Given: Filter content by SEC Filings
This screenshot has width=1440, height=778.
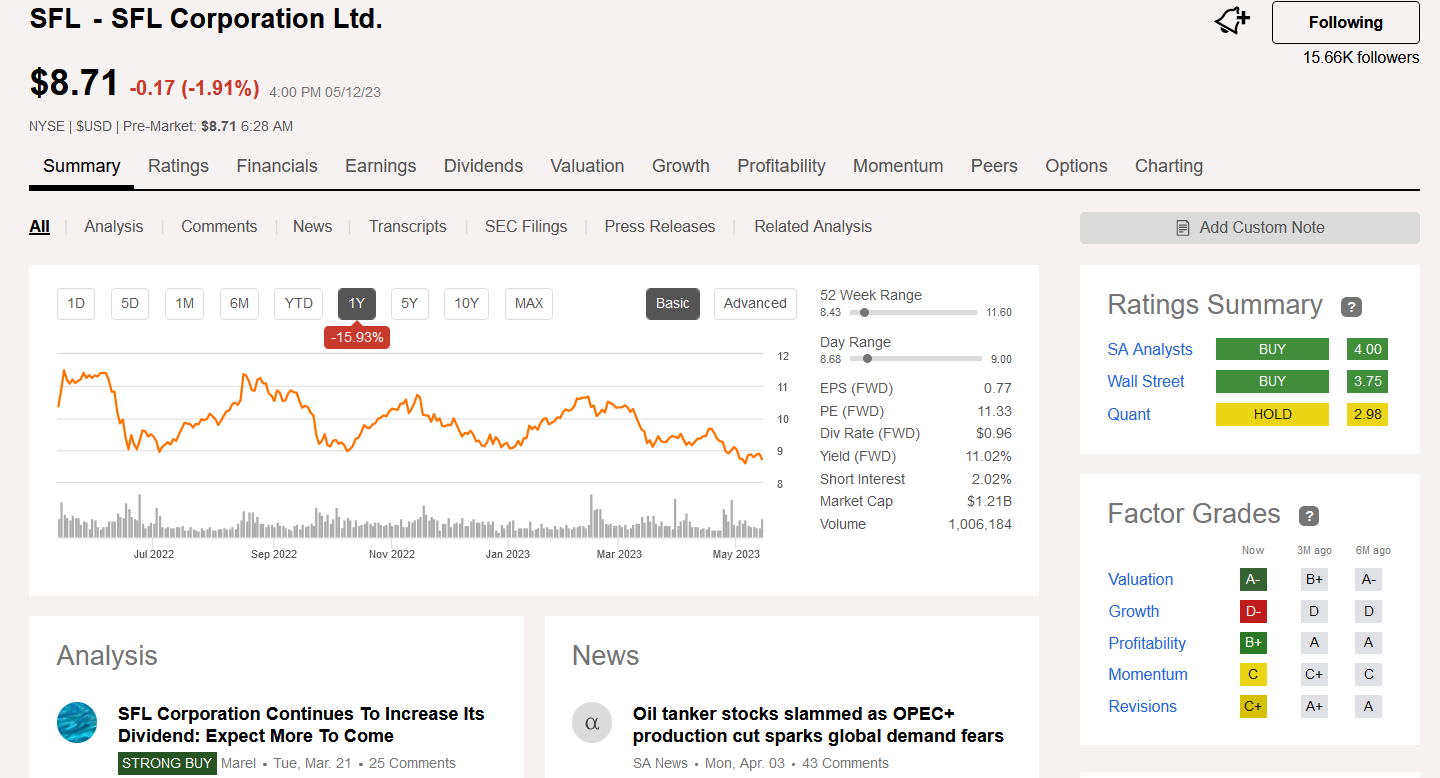Looking at the screenshot, I should 526,227.
